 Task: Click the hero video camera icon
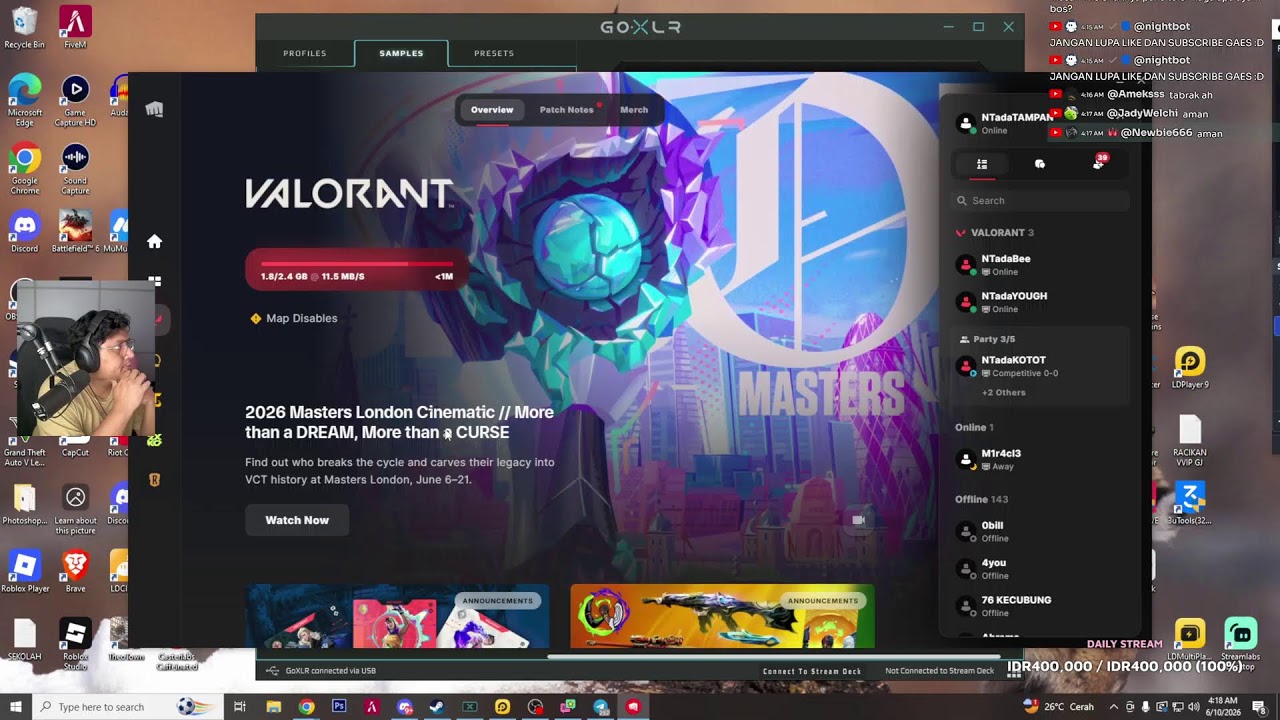[x=858, y=519]
